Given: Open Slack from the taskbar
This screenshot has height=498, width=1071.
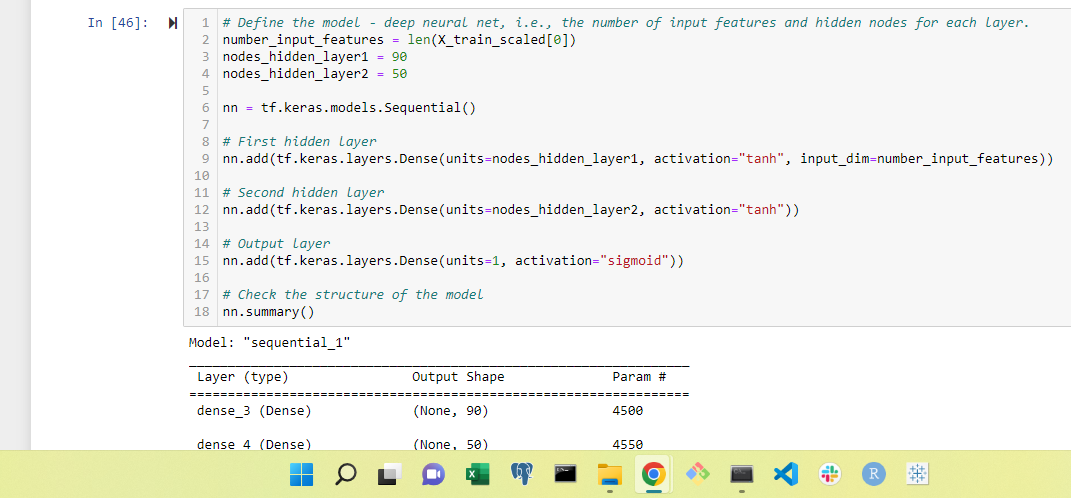Looking at the screenshot, I should point(829,473).
